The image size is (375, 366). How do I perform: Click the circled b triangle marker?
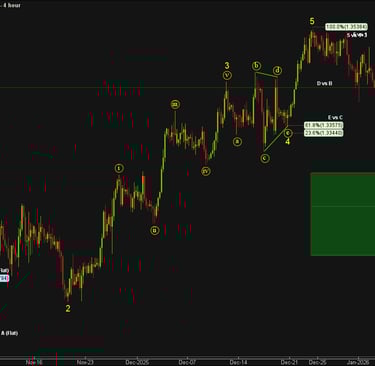pyautogui.click(x=256, y=66)
